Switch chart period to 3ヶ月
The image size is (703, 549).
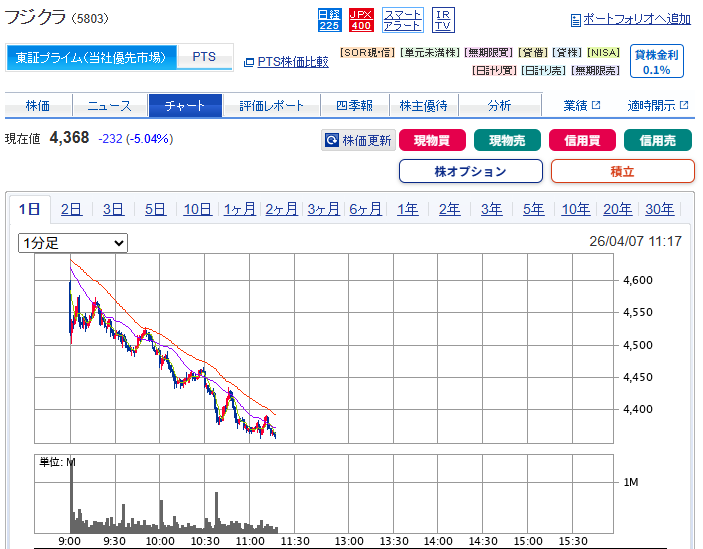pos(324,209)
